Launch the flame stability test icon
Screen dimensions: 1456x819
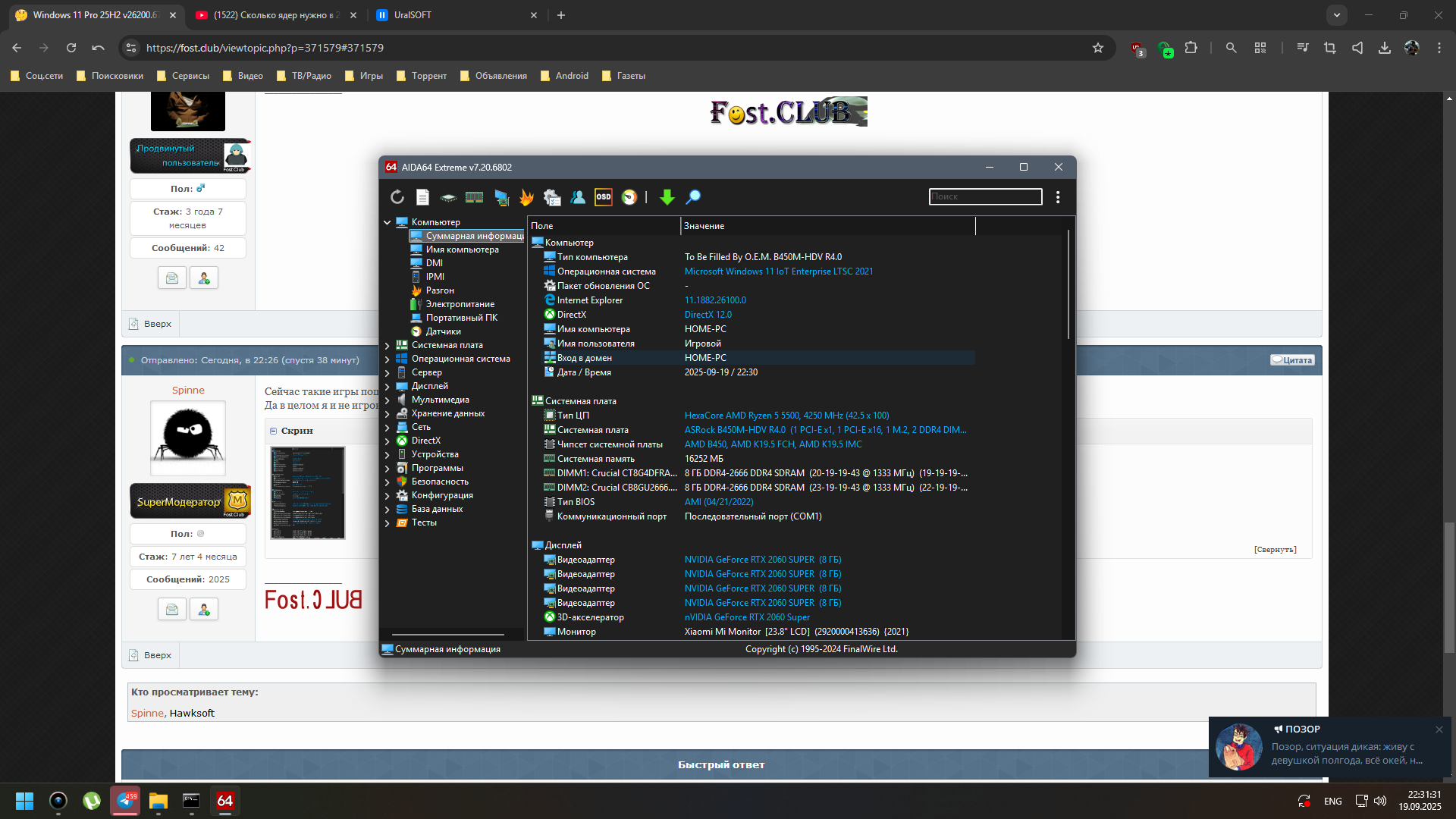526,197
